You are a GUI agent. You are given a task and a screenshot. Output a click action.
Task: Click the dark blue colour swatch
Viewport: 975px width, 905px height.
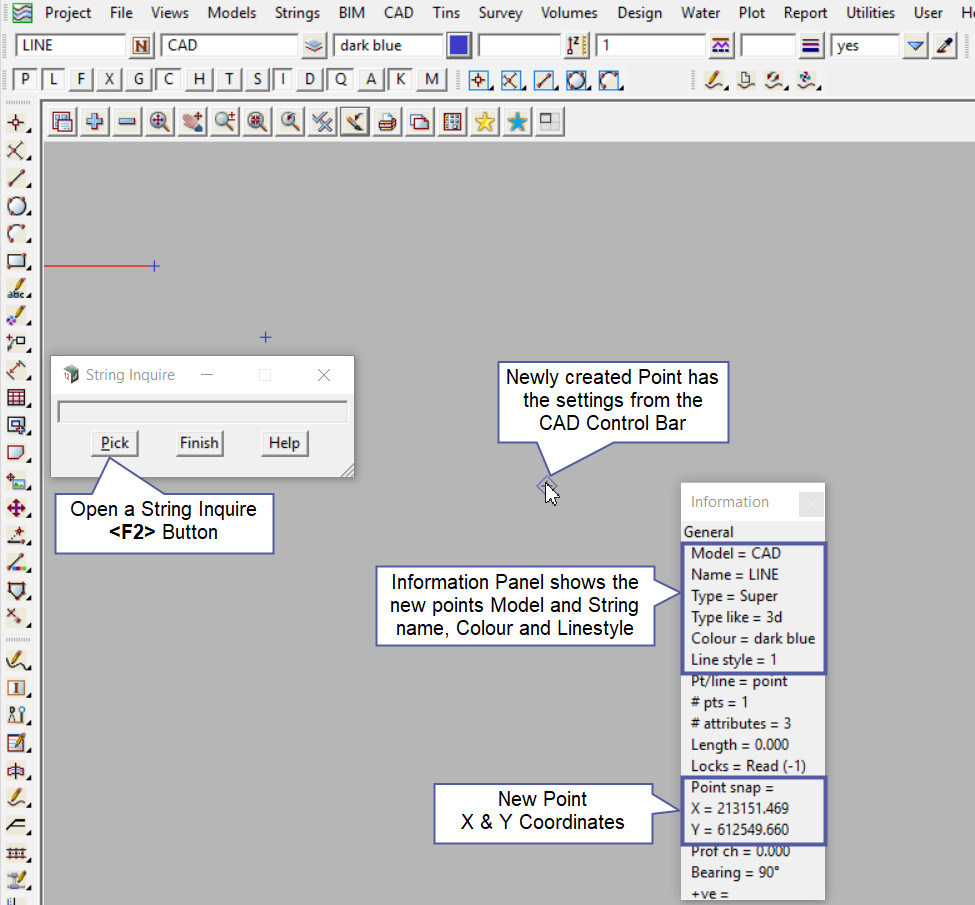click(x=459, y=46)
